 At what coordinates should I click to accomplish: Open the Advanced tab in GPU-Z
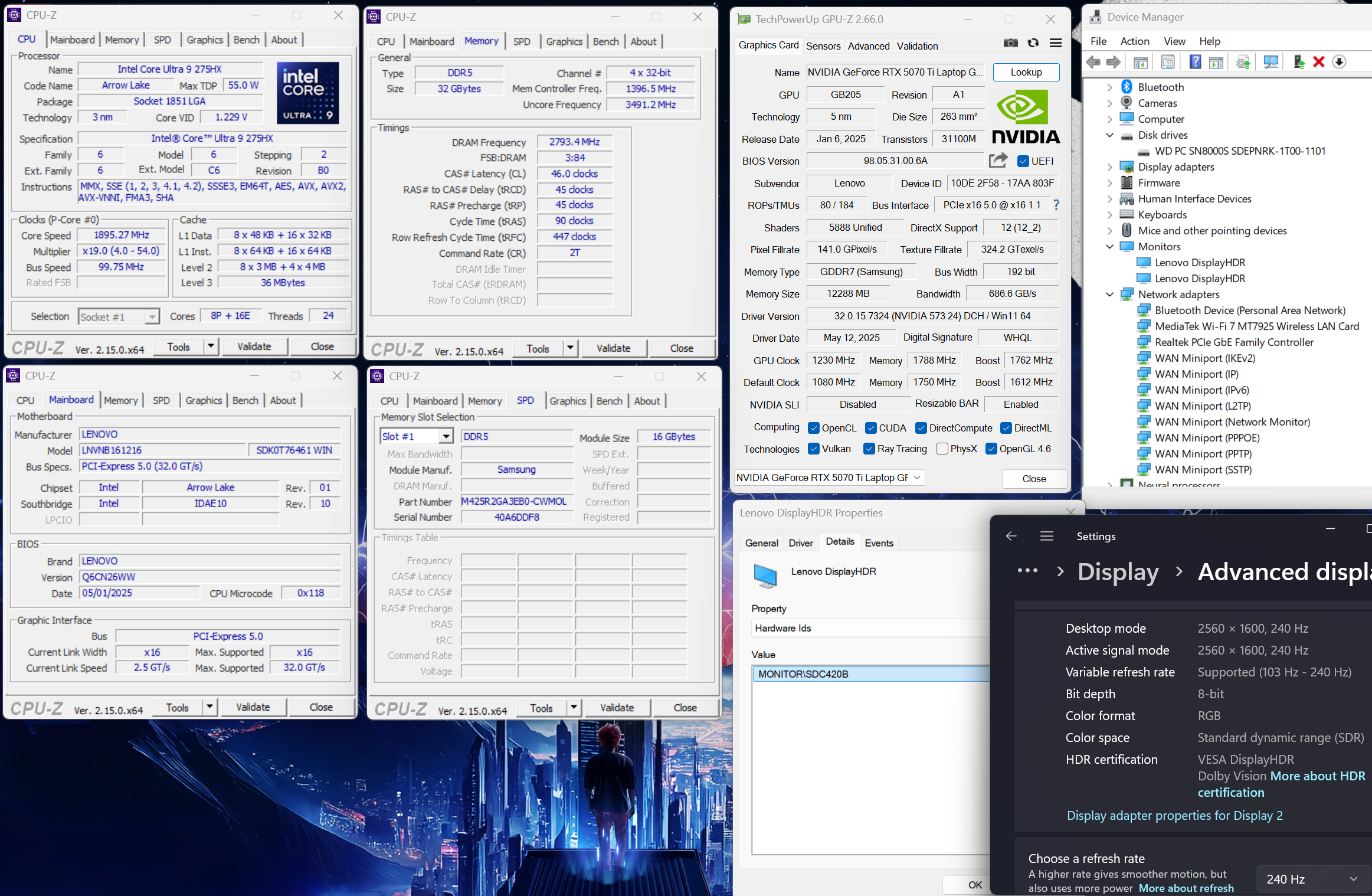coord(869,46)
